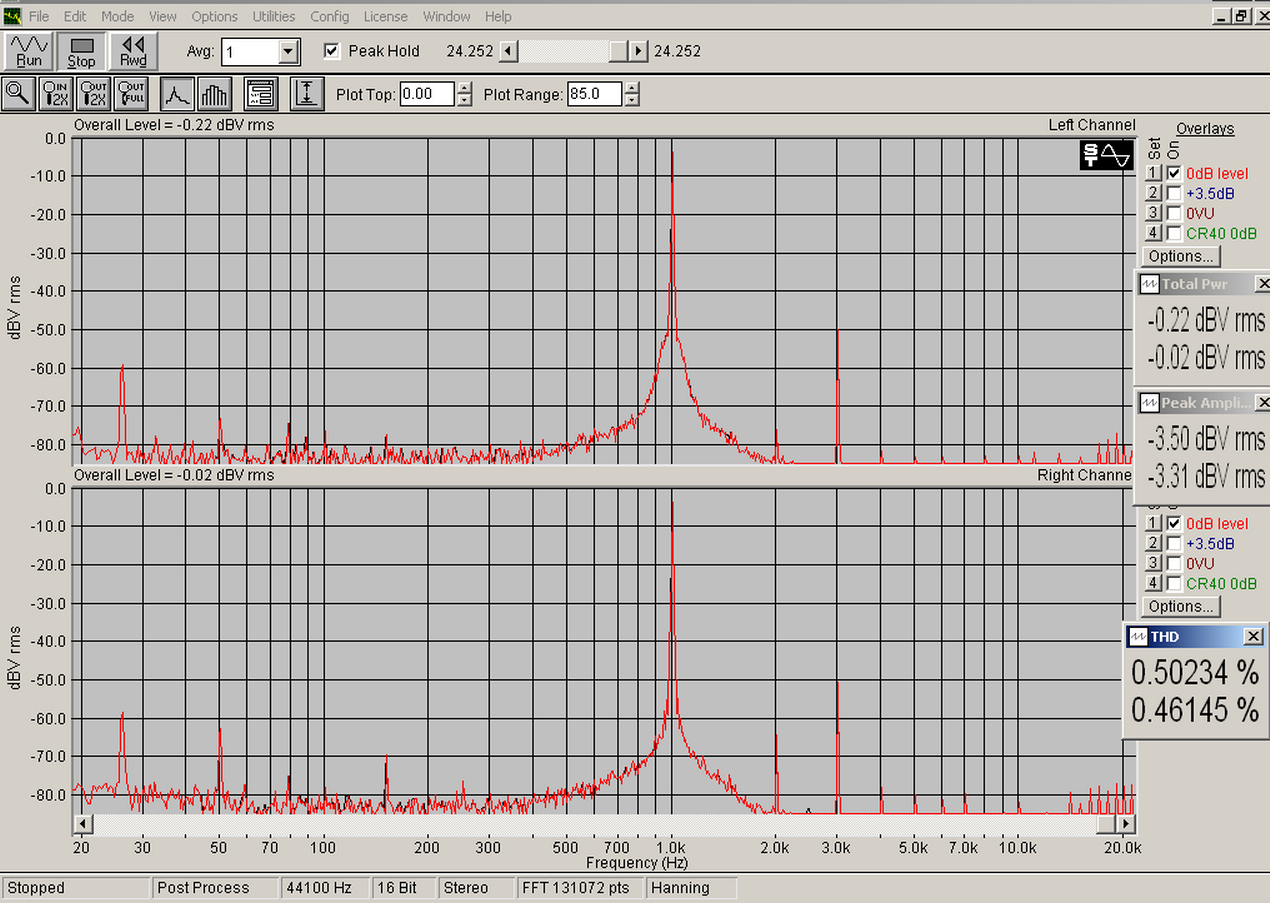The width and height of the screenshot is (1270, 903).
Task: Select the magnifying glass zoom tool
Action: coord(18,93)
